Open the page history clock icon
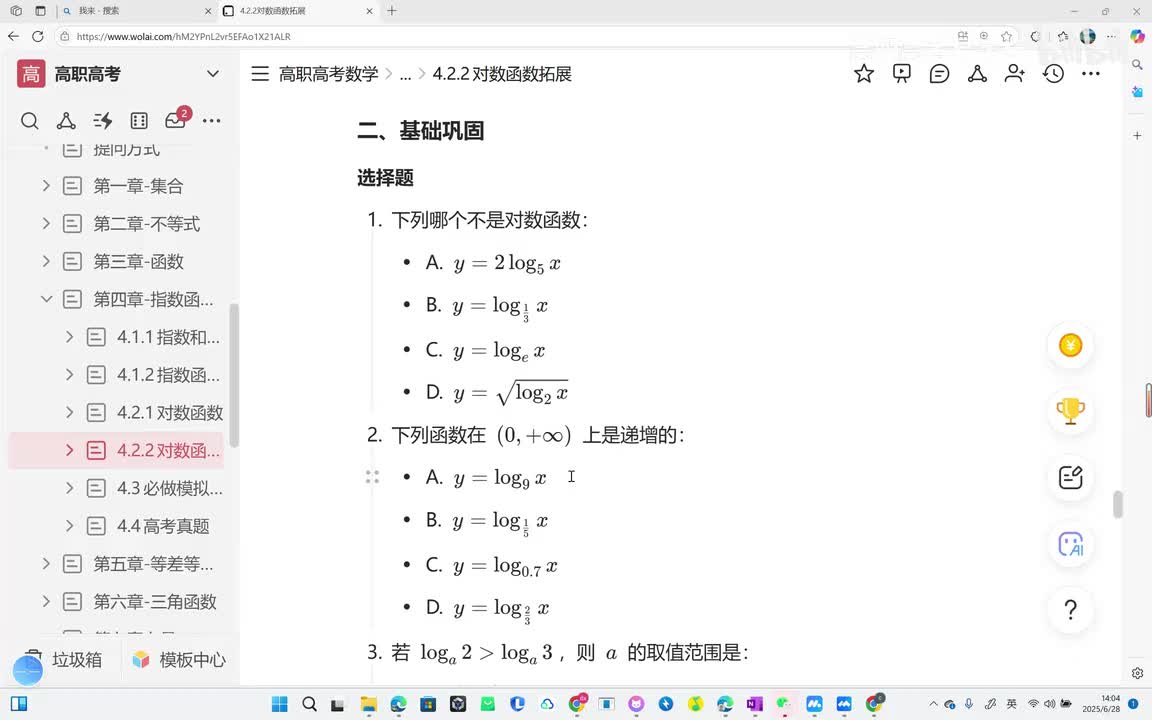This screenshot has height=720, width=1152. [1054, 73]
